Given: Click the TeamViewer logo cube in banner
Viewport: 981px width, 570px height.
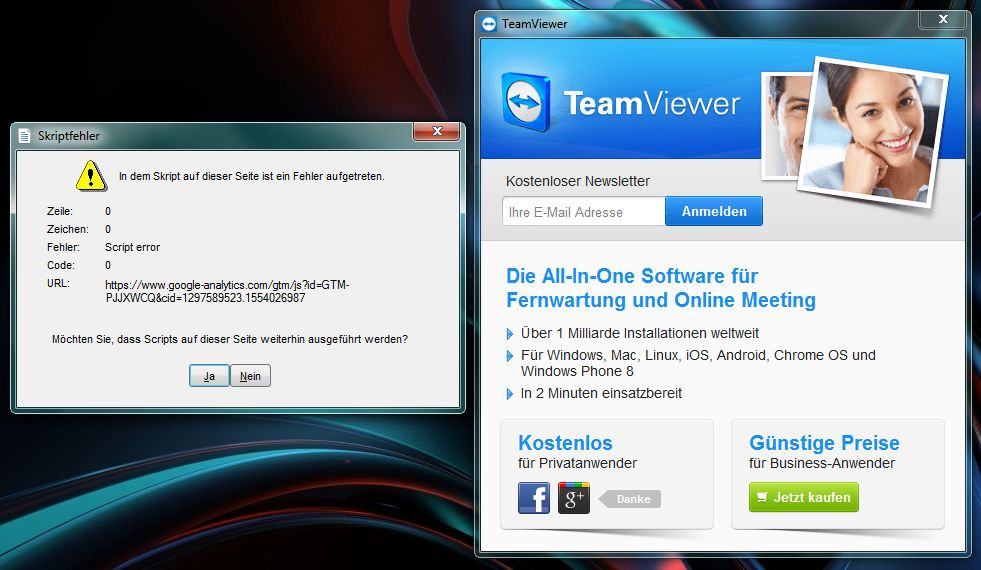Looking at the screenshot, I should (526, 102).
